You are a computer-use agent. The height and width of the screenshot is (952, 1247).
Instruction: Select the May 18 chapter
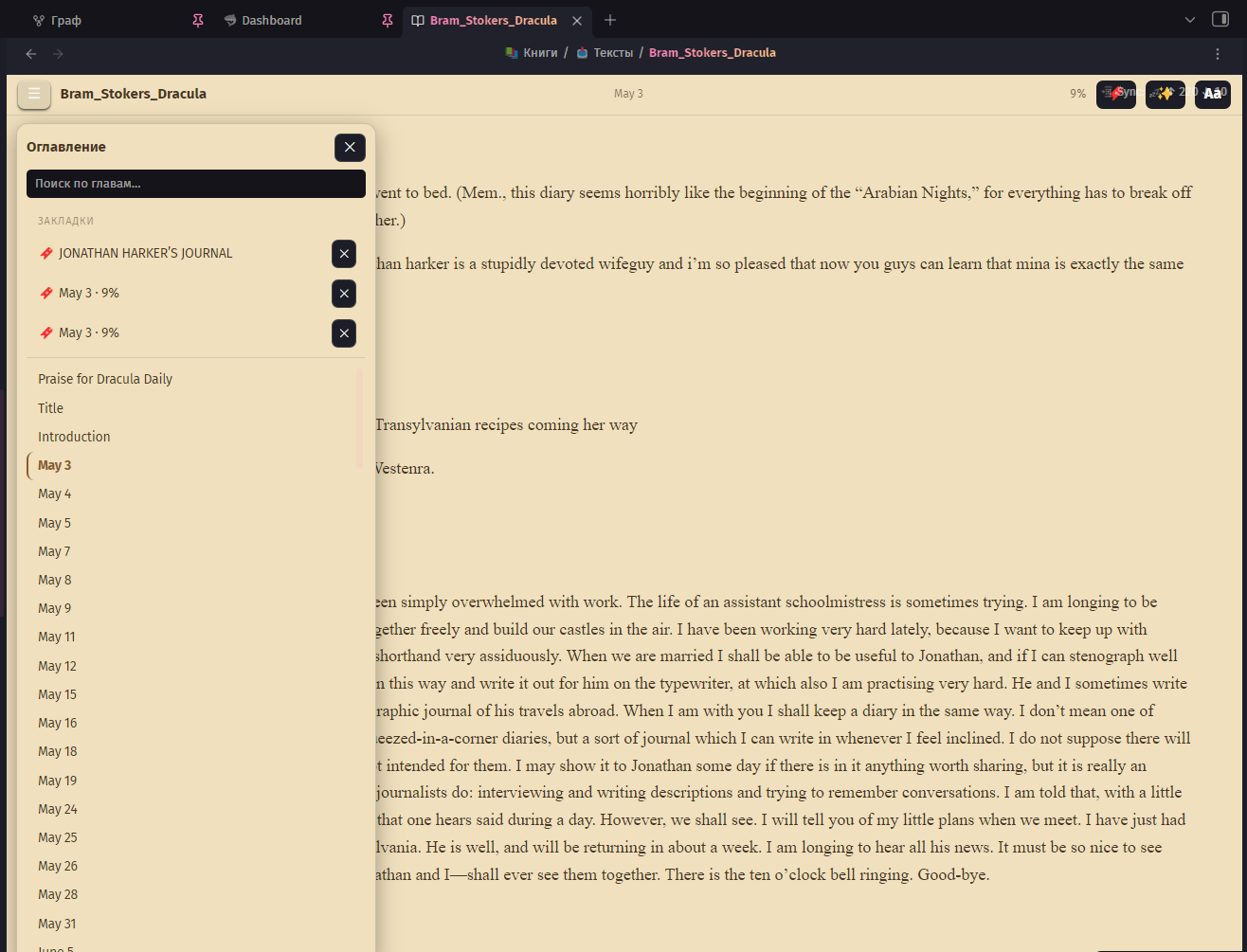57,751
